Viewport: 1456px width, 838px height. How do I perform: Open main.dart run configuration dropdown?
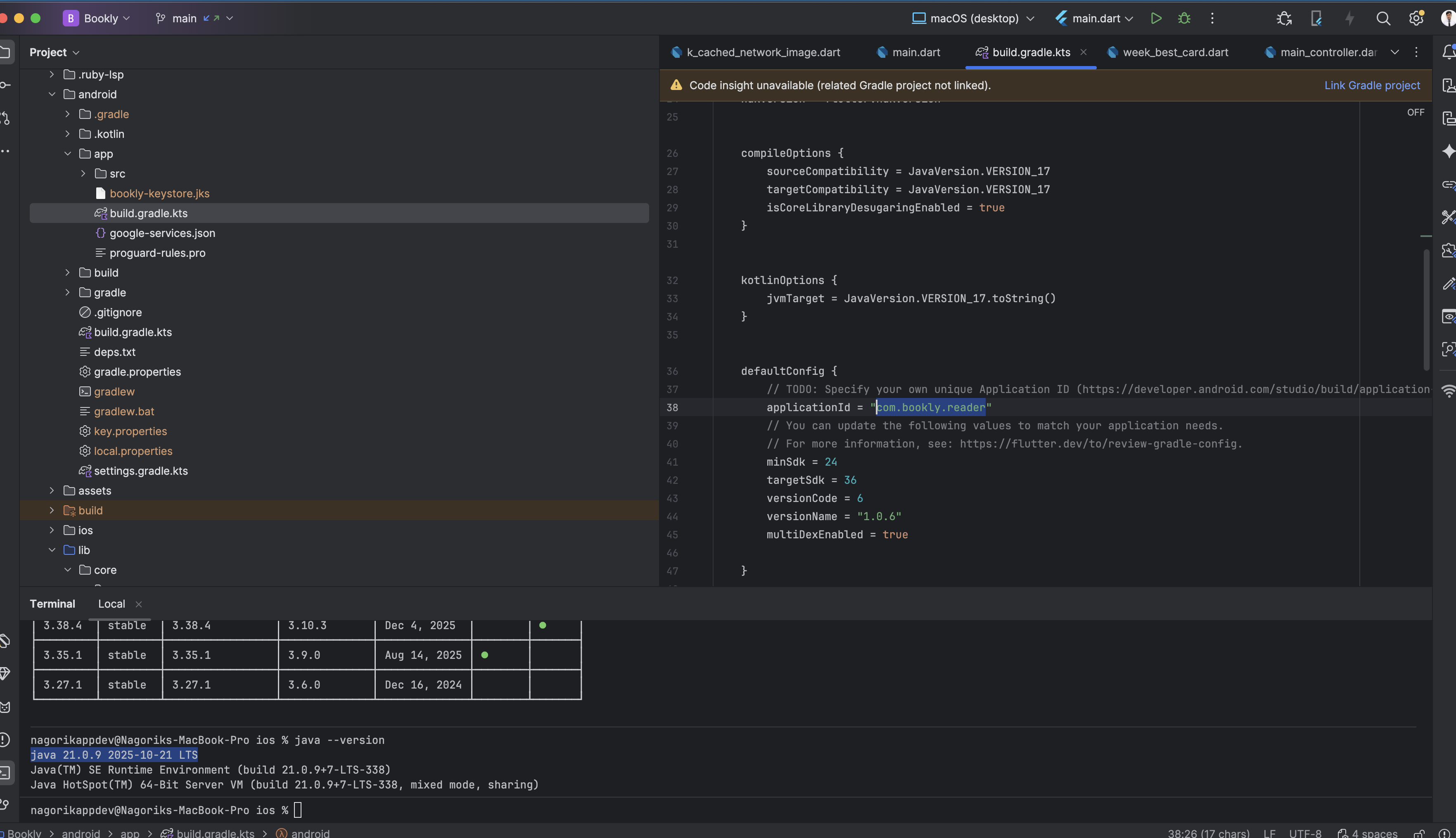(x=1094, y=19)
